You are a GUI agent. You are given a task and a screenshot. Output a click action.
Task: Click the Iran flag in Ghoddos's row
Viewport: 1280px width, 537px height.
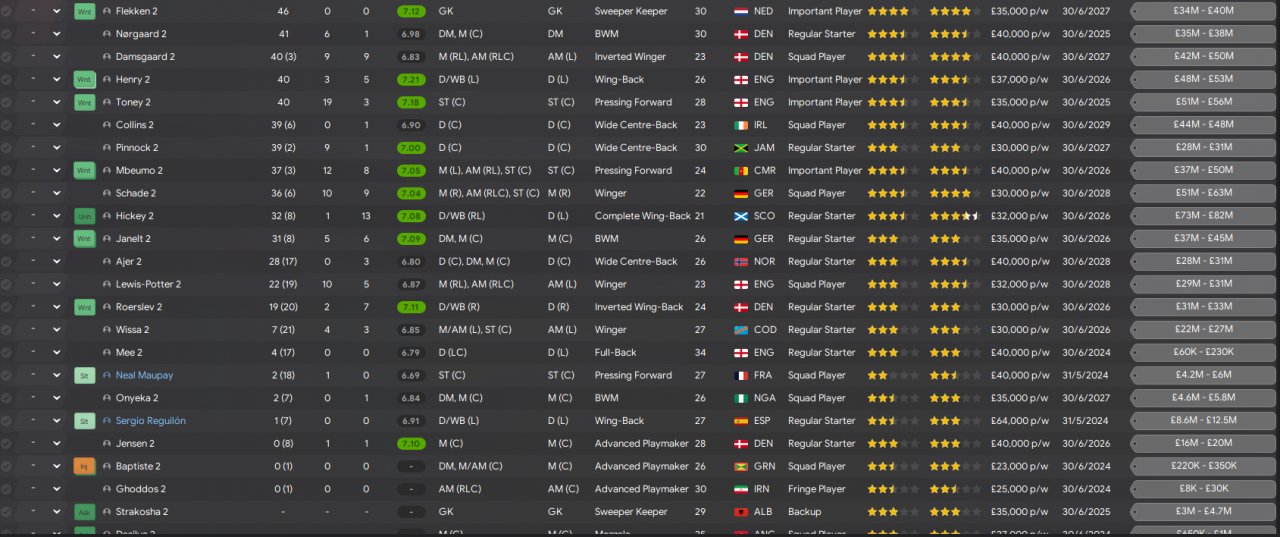click(x=741, y=489)
